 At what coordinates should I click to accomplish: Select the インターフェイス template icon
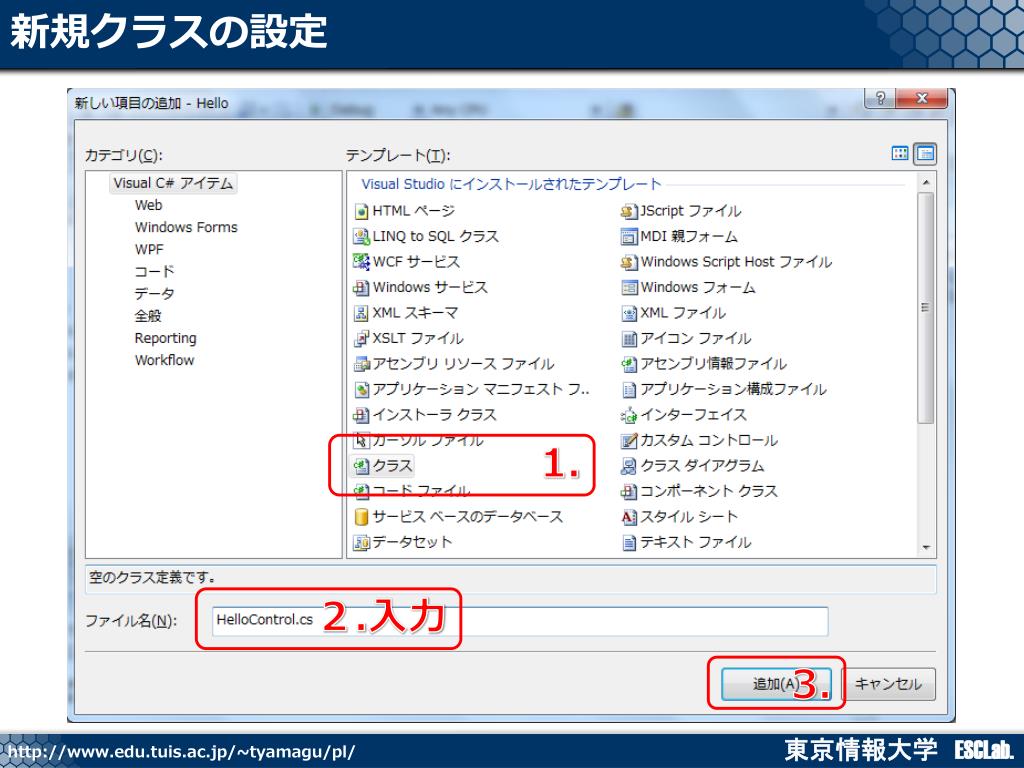tap(629, 415)
